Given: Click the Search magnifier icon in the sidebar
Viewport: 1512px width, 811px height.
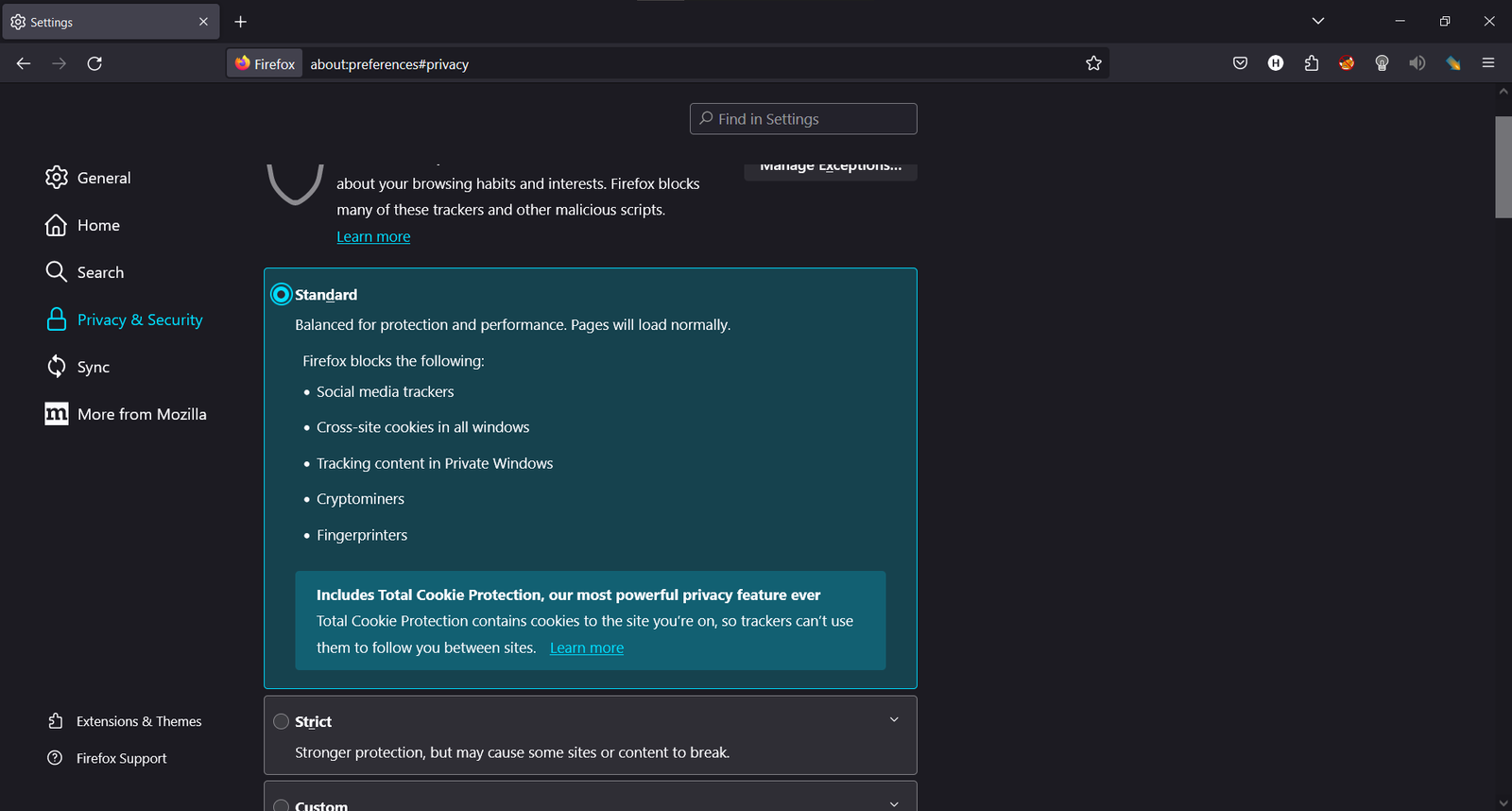Looking at the screenshot, I should (x=57, y=272).
